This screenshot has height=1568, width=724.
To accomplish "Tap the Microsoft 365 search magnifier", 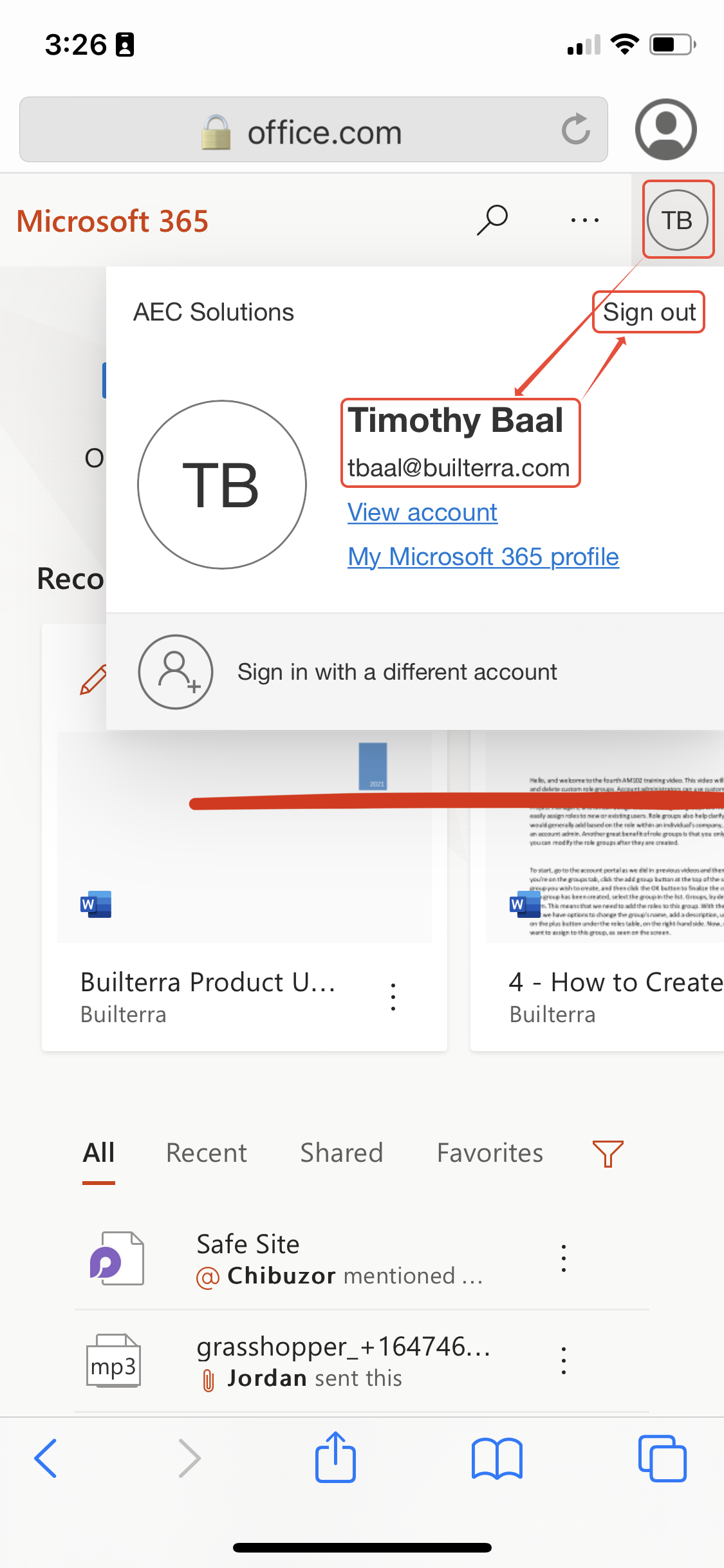I will 492,220.
